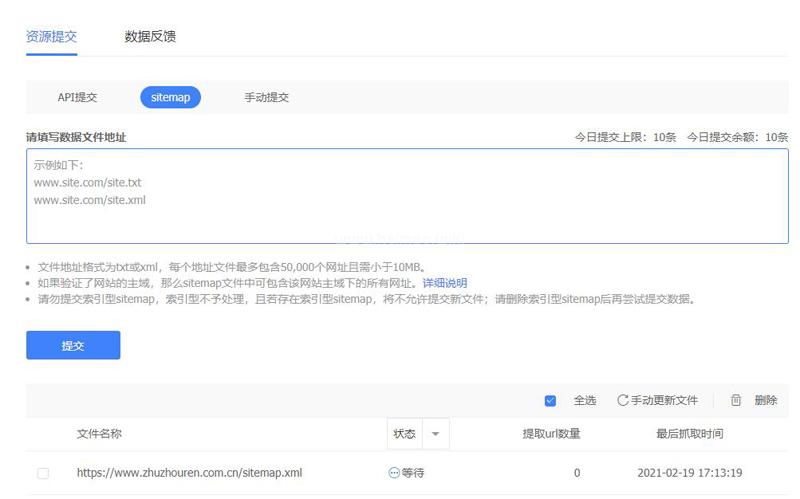Click the refresh icon beside 手动更新文件
This screenshot has height=499, width=800.
(623, 400)
